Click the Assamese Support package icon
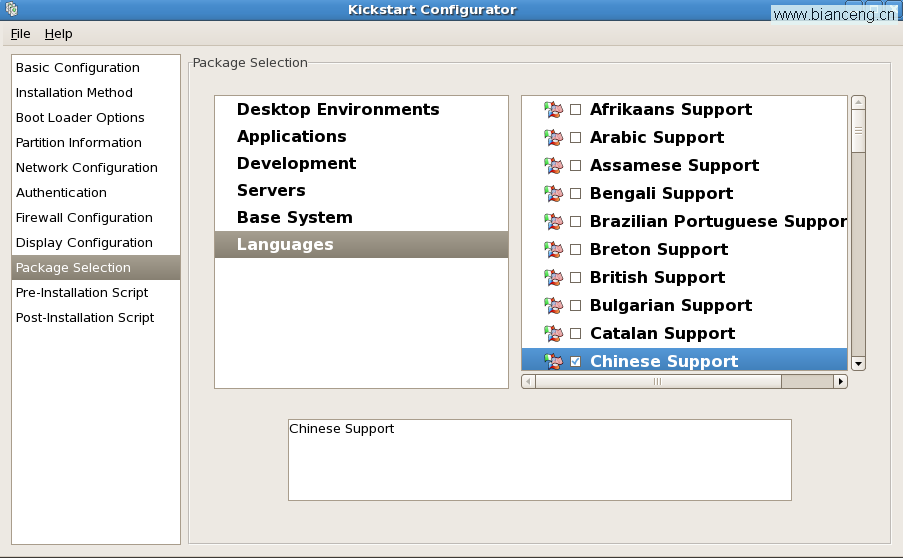 pyautogui.click(x=553, y=166)
